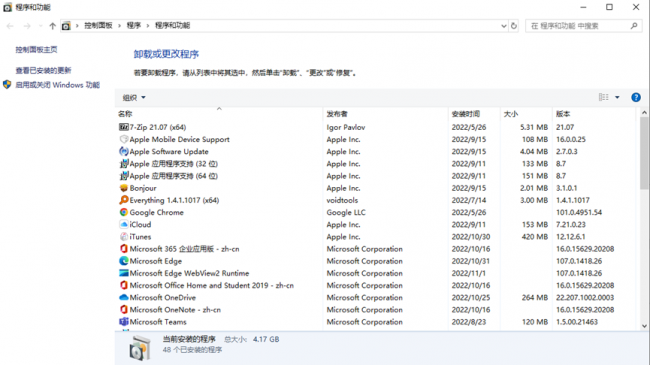Click the control panel icon in address bar
Image resolution: width=650 pixels, height=365 pixels.
pos(66,26)
